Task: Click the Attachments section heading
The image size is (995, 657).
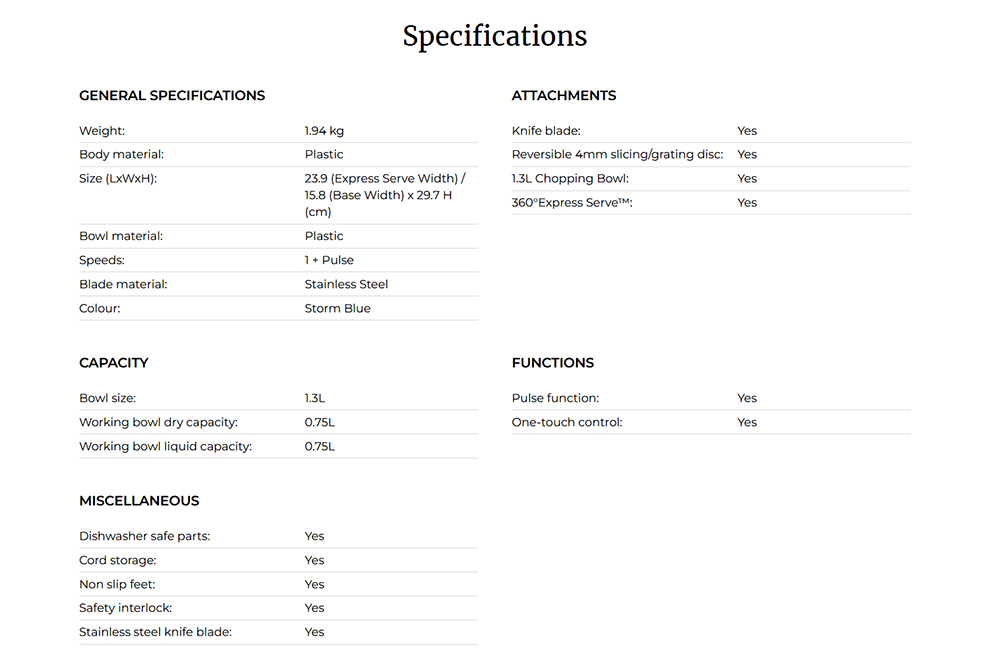Action: pyautogui.click(x=564, y=96)
